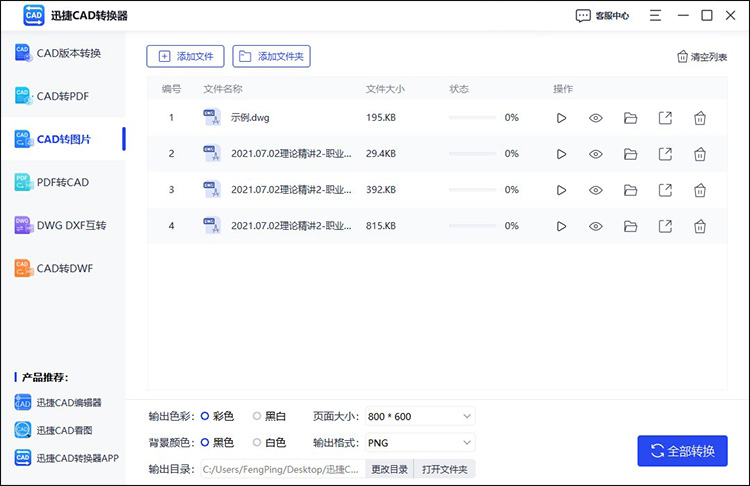Switch to CAD转PDF in the sidebar

point(63,96)
